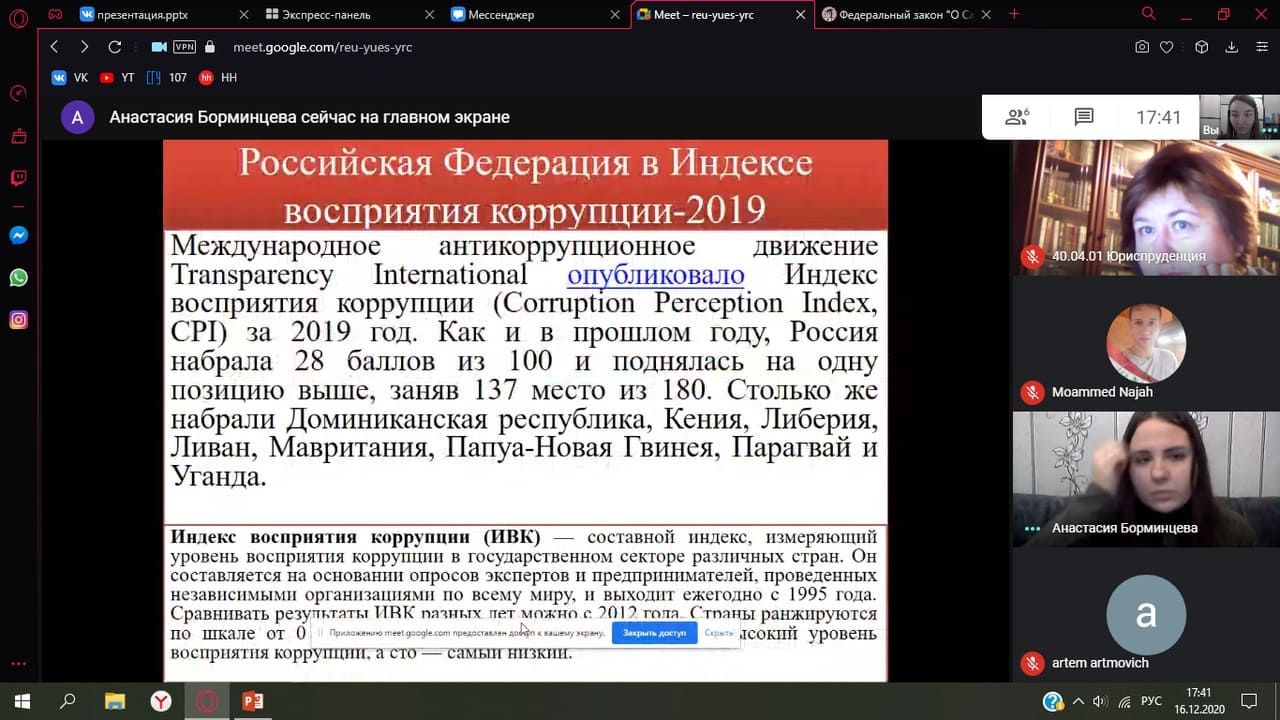Open the YT bookmark
Image resolution: width=1280 pixels, height=720 pixels.
tap(118, 77)
